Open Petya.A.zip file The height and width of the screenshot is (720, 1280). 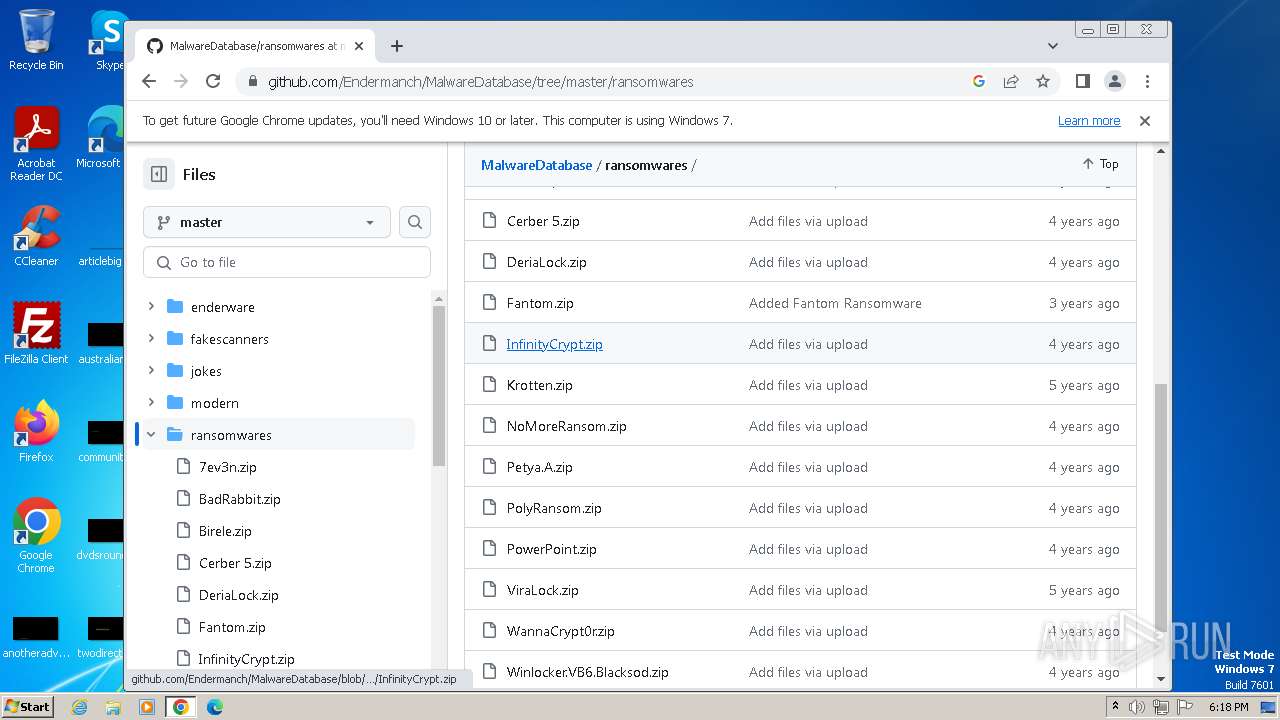click(x=540, y=467)
